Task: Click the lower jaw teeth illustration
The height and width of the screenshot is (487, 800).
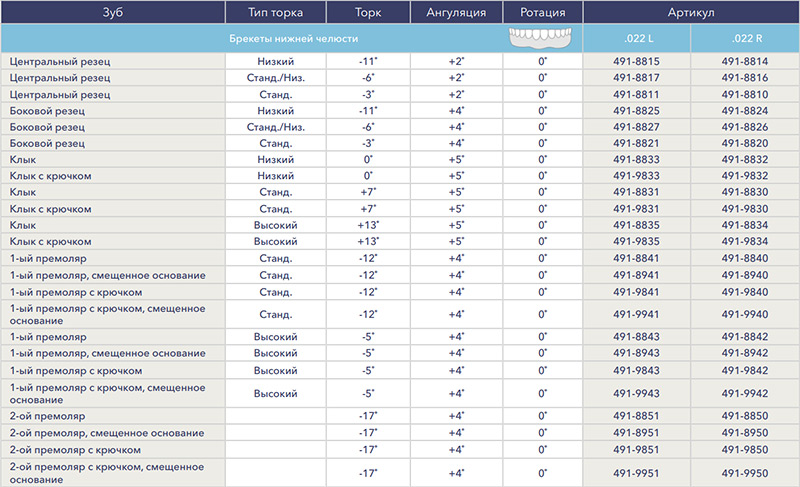Action: coord(540,38)
